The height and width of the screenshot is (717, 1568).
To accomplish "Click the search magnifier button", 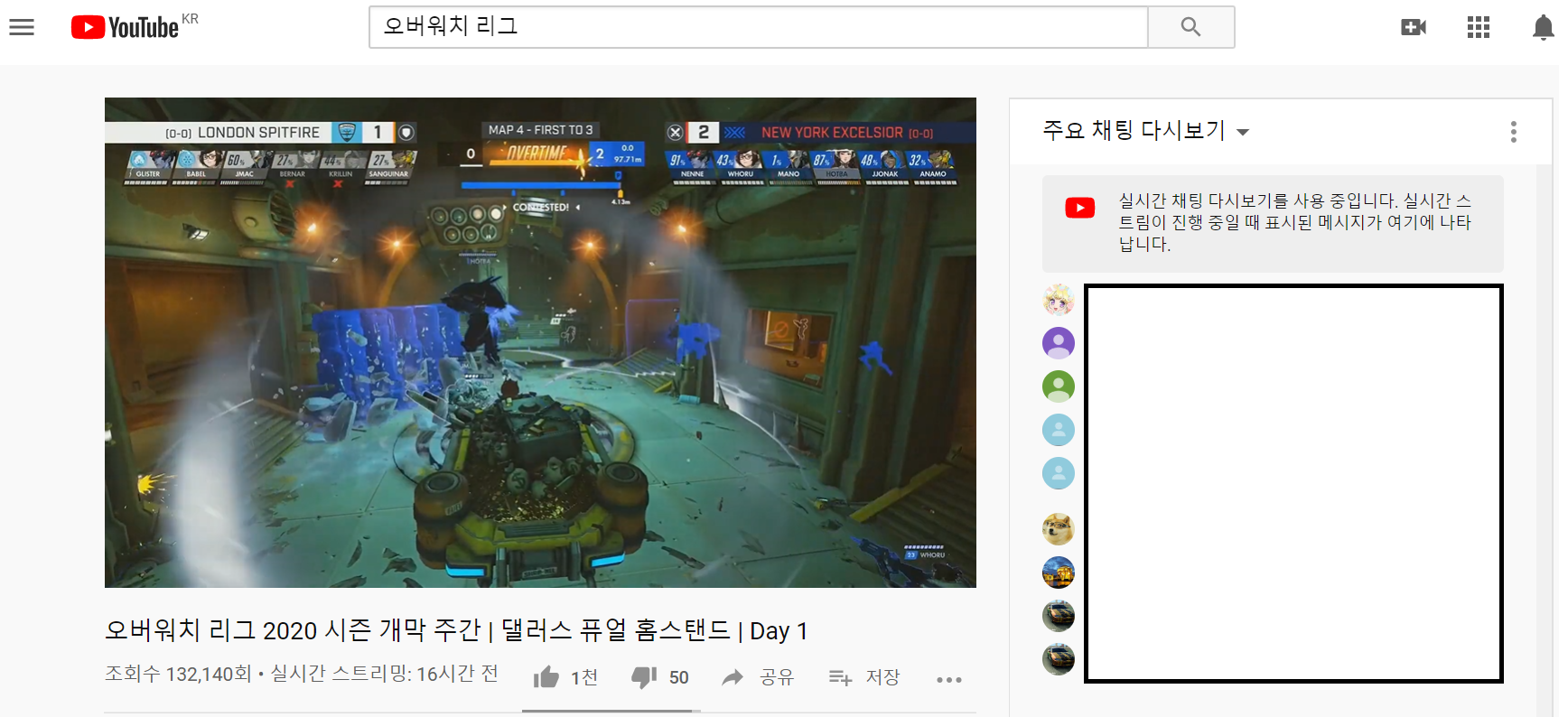I will pyautogui.click(x=1190, y=27).
